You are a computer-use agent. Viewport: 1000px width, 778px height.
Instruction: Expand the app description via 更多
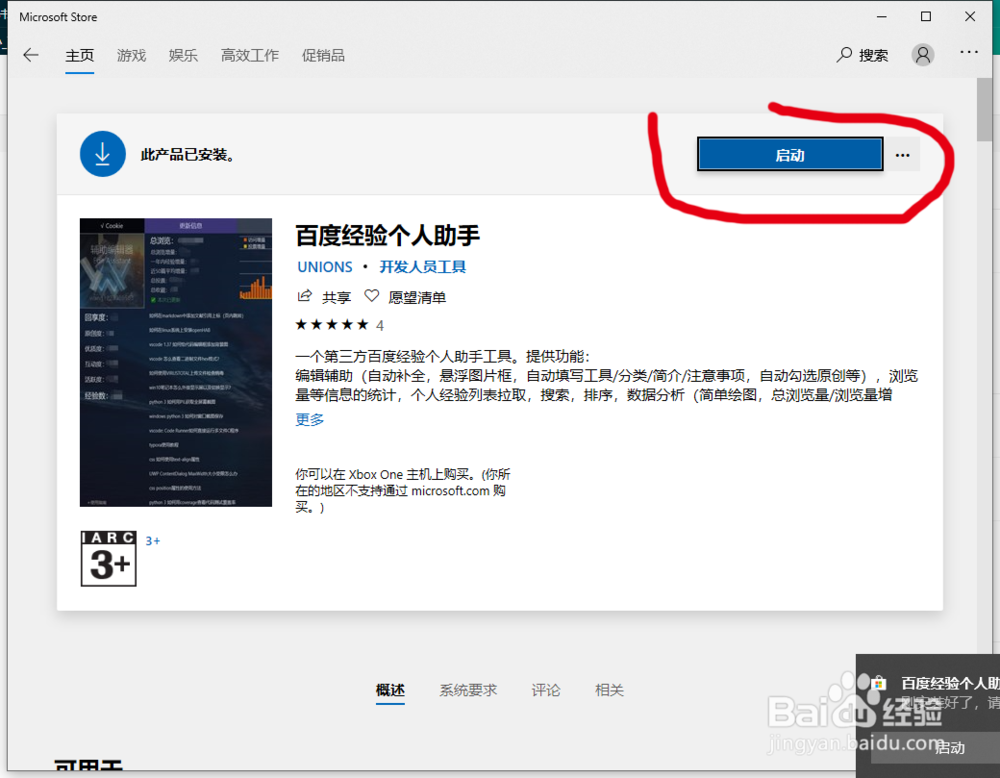(308, 419)
